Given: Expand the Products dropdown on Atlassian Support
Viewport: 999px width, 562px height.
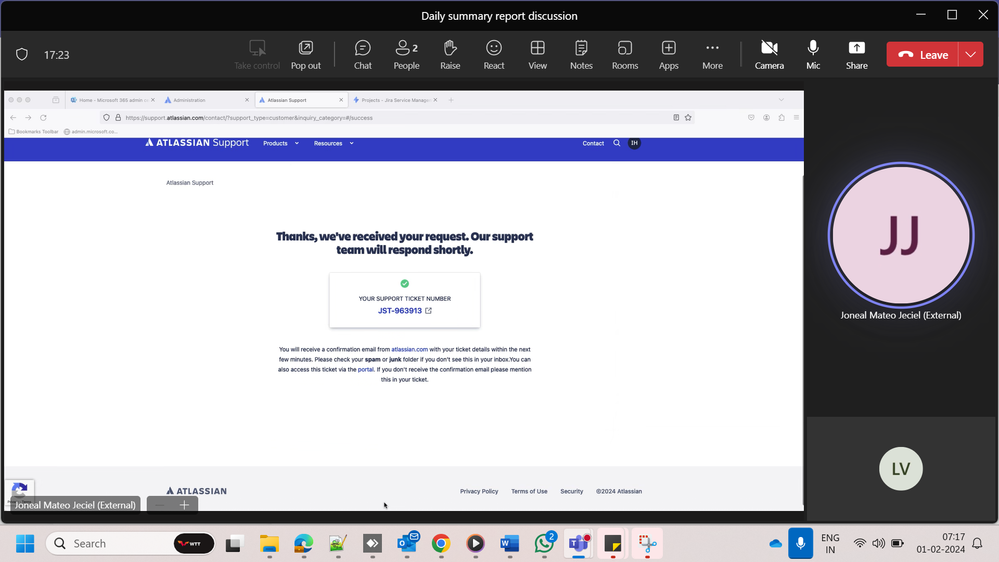Looking at the screenshot, I should (281, 143).
